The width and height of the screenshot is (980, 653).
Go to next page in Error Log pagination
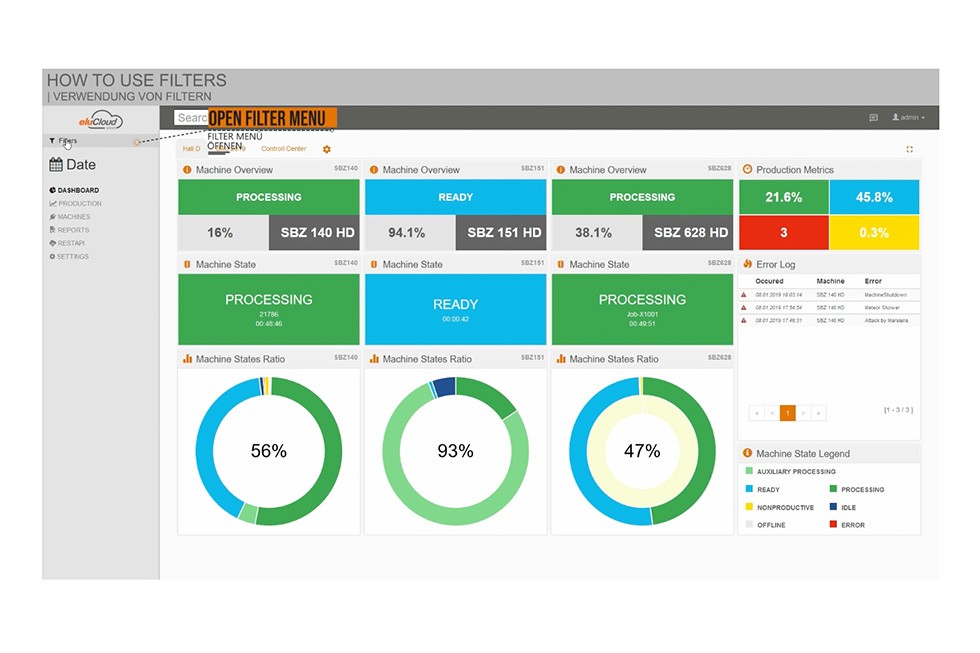[x=803, y=412]
